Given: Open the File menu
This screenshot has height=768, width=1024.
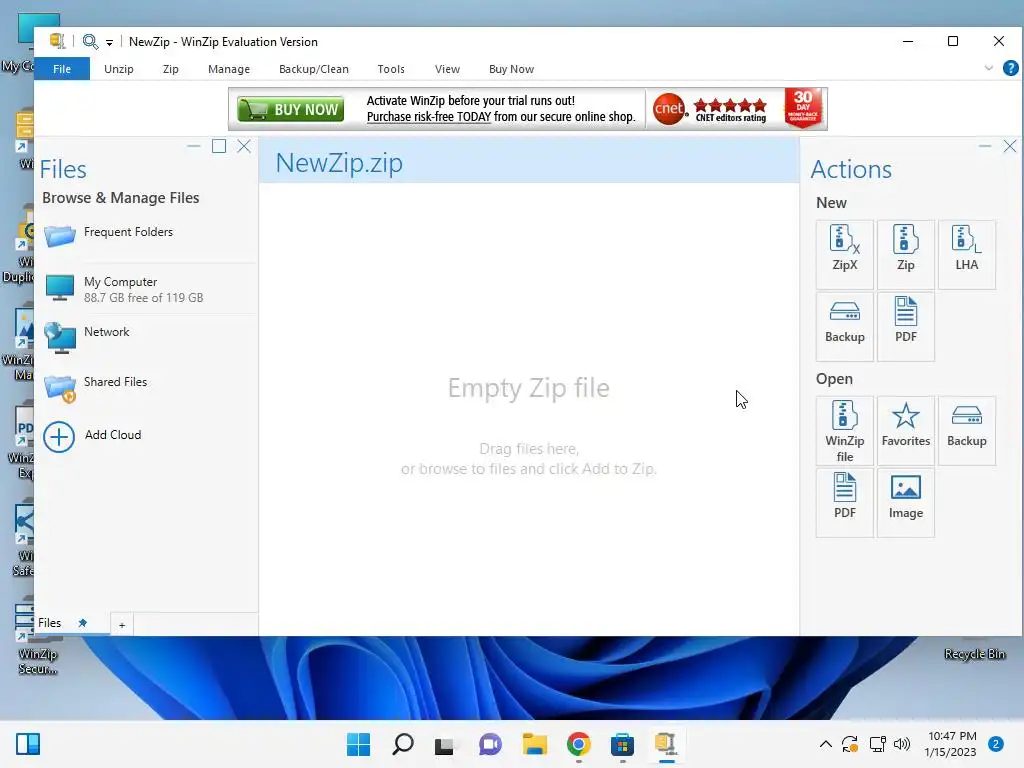Looking at the screenshot, I should [62, 69].
